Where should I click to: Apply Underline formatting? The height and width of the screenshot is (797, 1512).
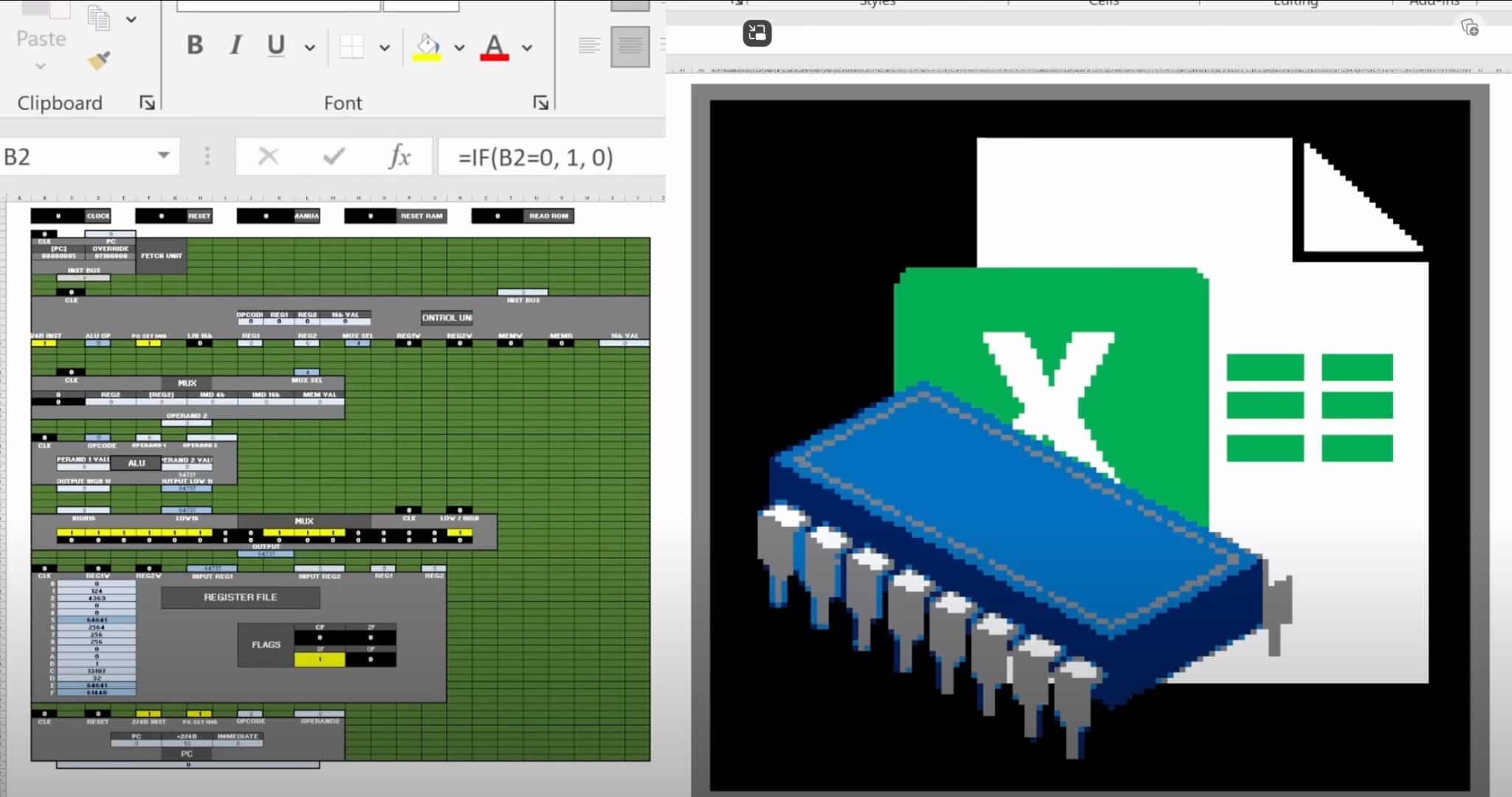point(276,46)
